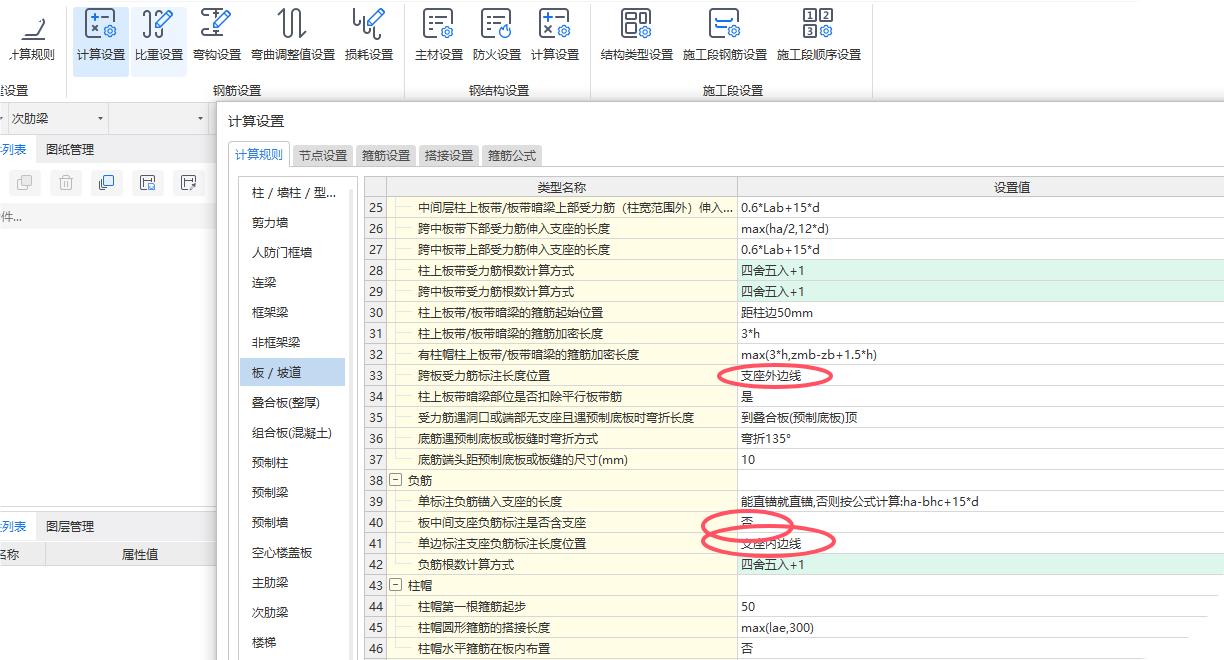The width and height of the screenshot is (1224, 660).
Task: Select 预制墙 in the category list
Action: tap(293, 522)
